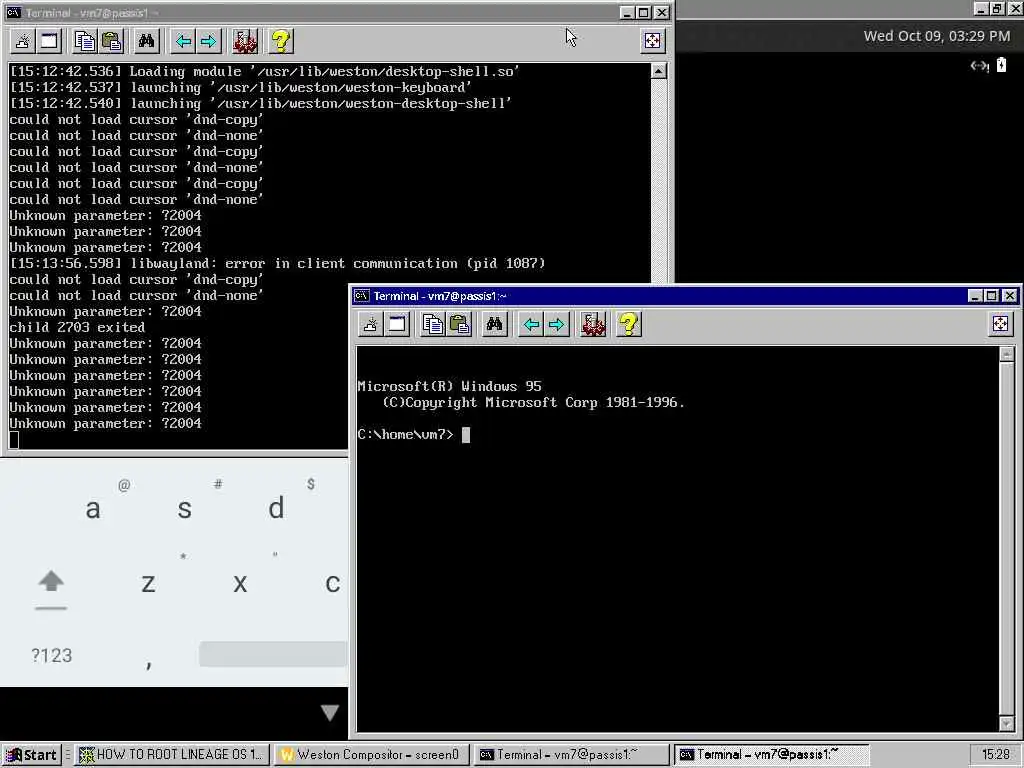Go to next tab in front Windows 95 terminal

(557, 324)
